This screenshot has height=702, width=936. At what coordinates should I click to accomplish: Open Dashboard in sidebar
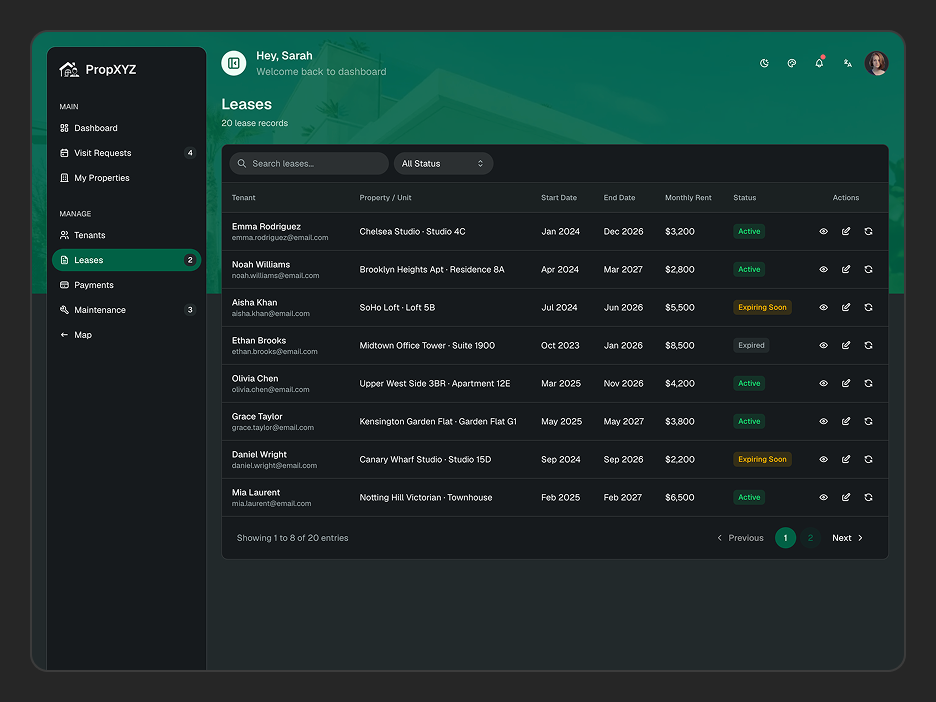127,128
